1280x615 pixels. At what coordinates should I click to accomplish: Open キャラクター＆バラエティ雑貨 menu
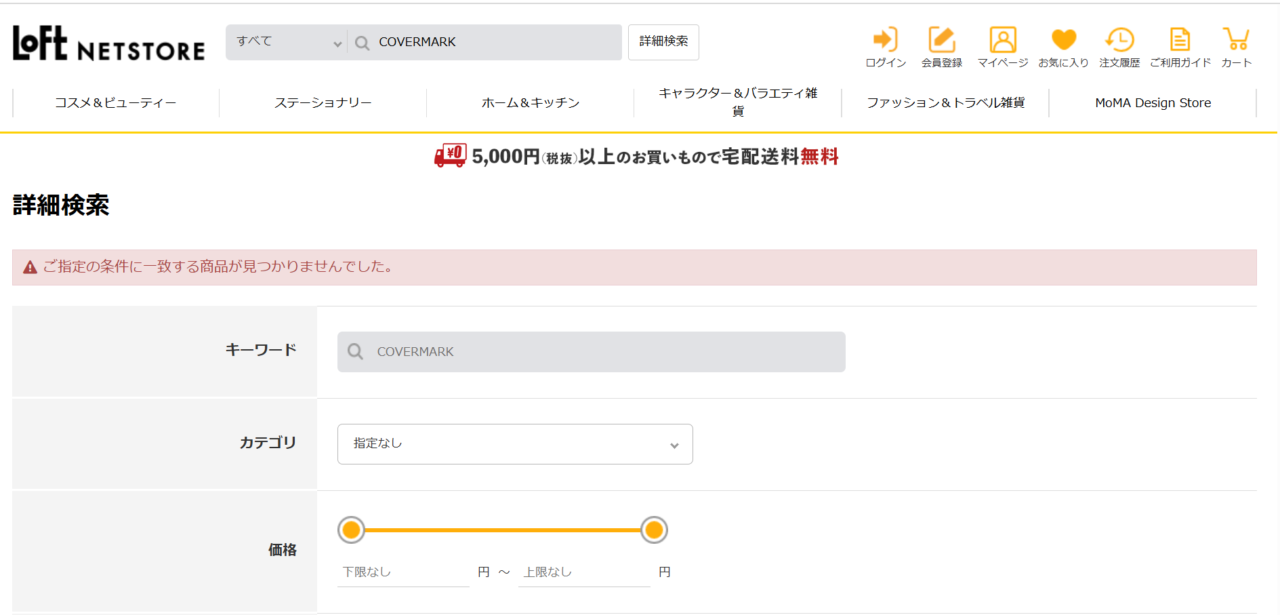(738, 103)
